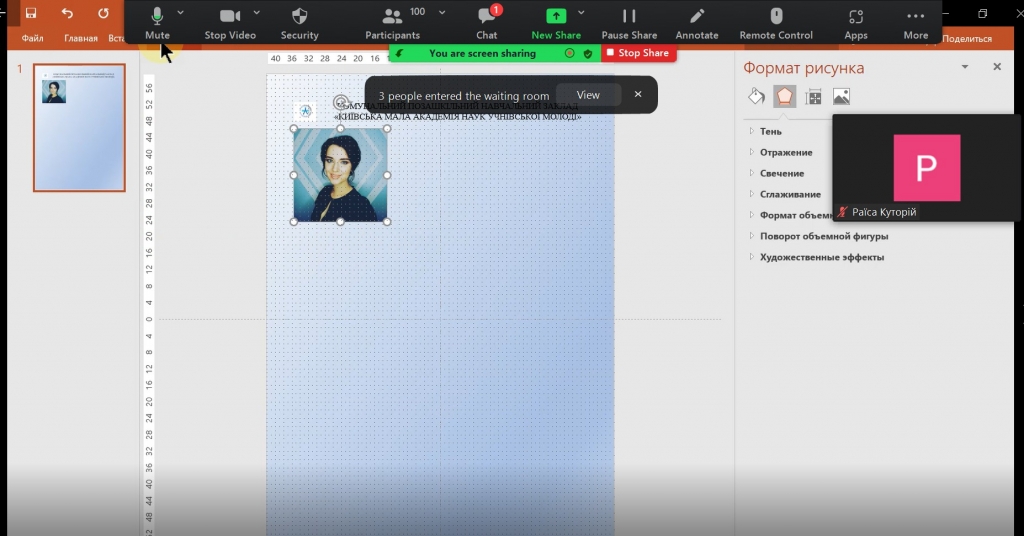Click the Поделиться button
Screen dimensions: 1024x536
(x=967, y=39)
